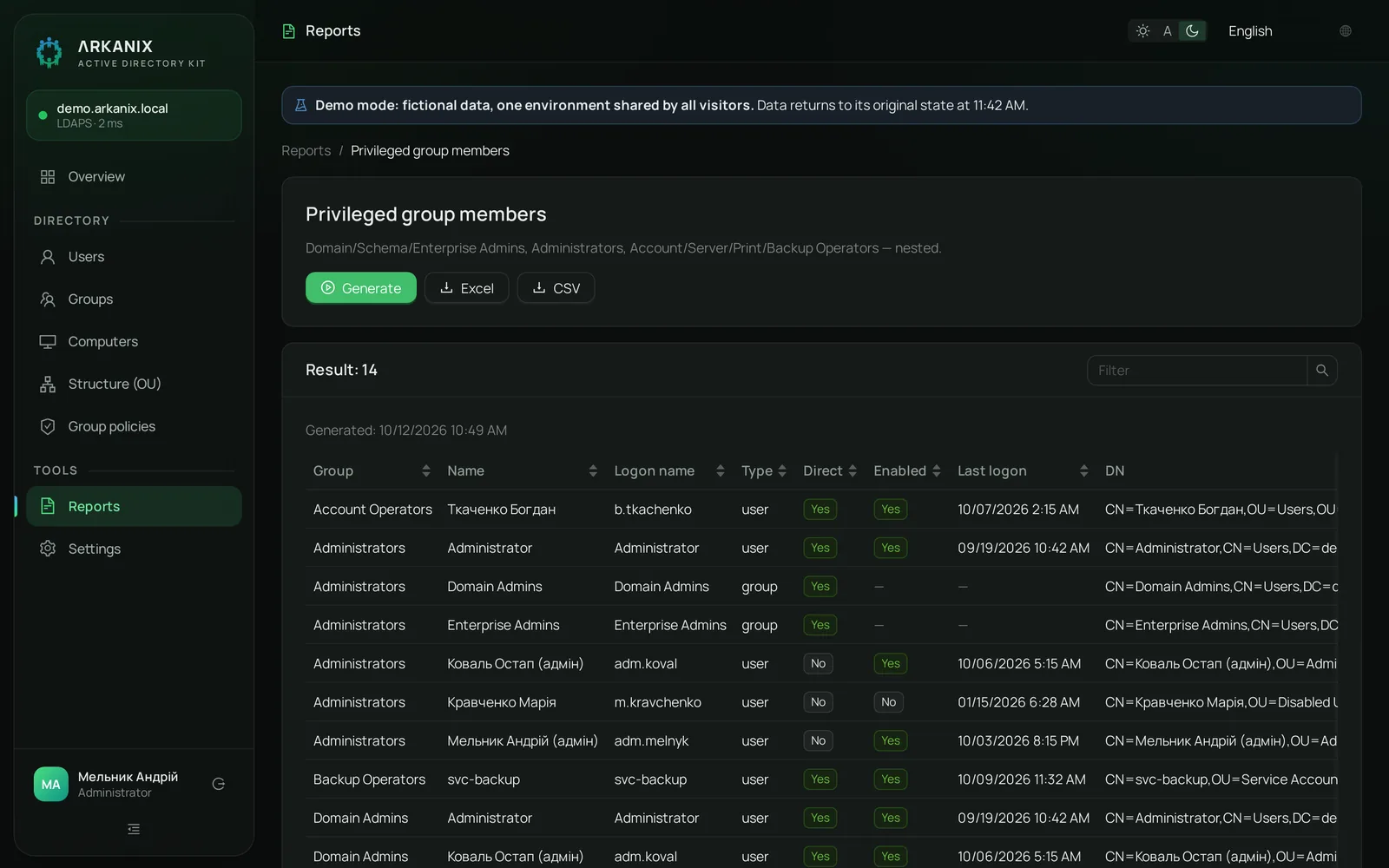Click the 'Enterprise Admins' name in Administrators row

click(x=504, y=625)
